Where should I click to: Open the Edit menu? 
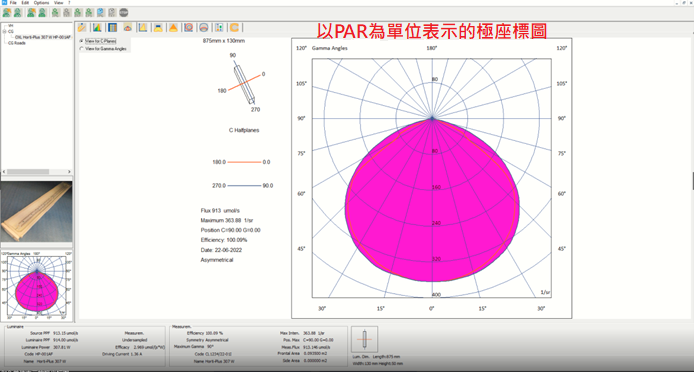pos(25,3)
